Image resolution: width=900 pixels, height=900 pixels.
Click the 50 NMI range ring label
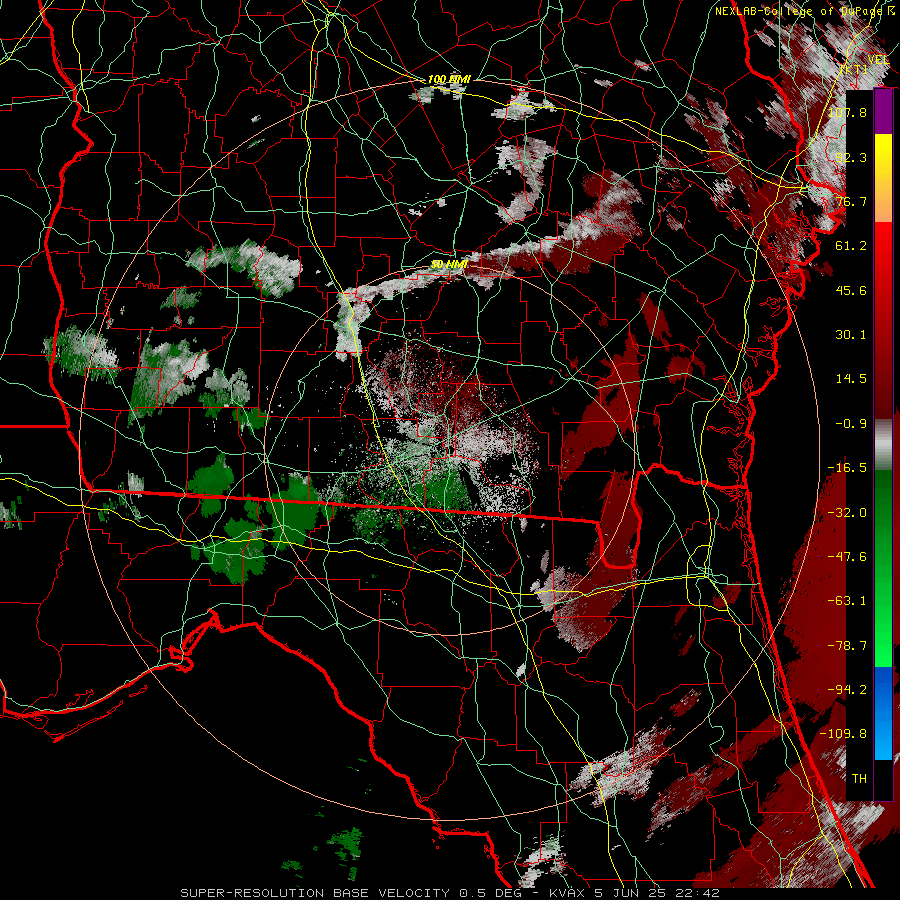point(449,265)
